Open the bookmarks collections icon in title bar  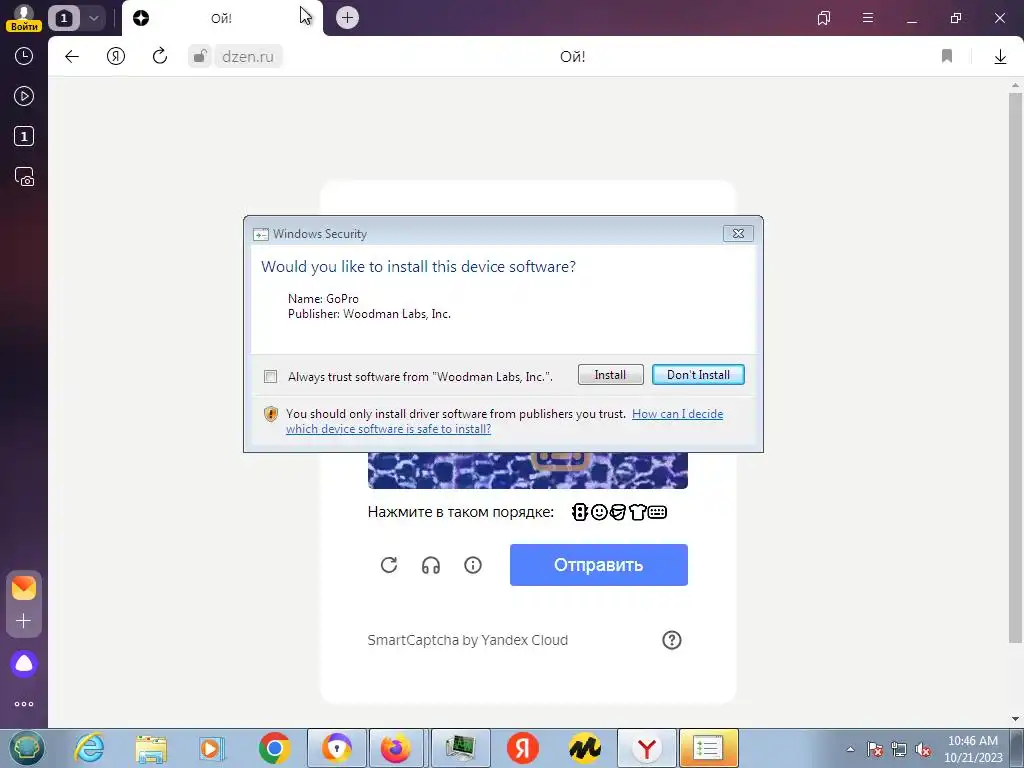[x=824, y=18]
